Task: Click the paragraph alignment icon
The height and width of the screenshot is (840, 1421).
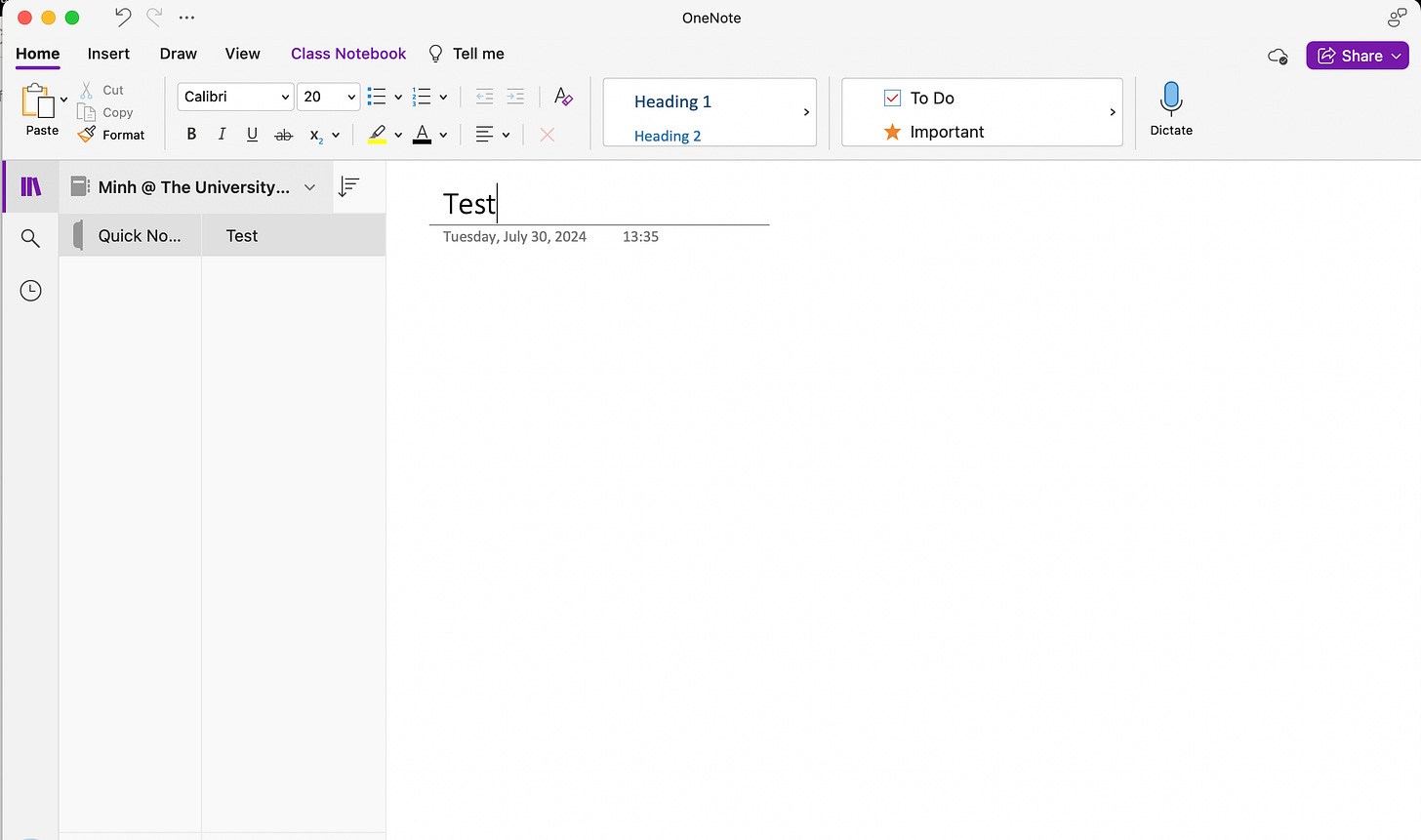Action: pyautogui.click(x=484, y=135)
